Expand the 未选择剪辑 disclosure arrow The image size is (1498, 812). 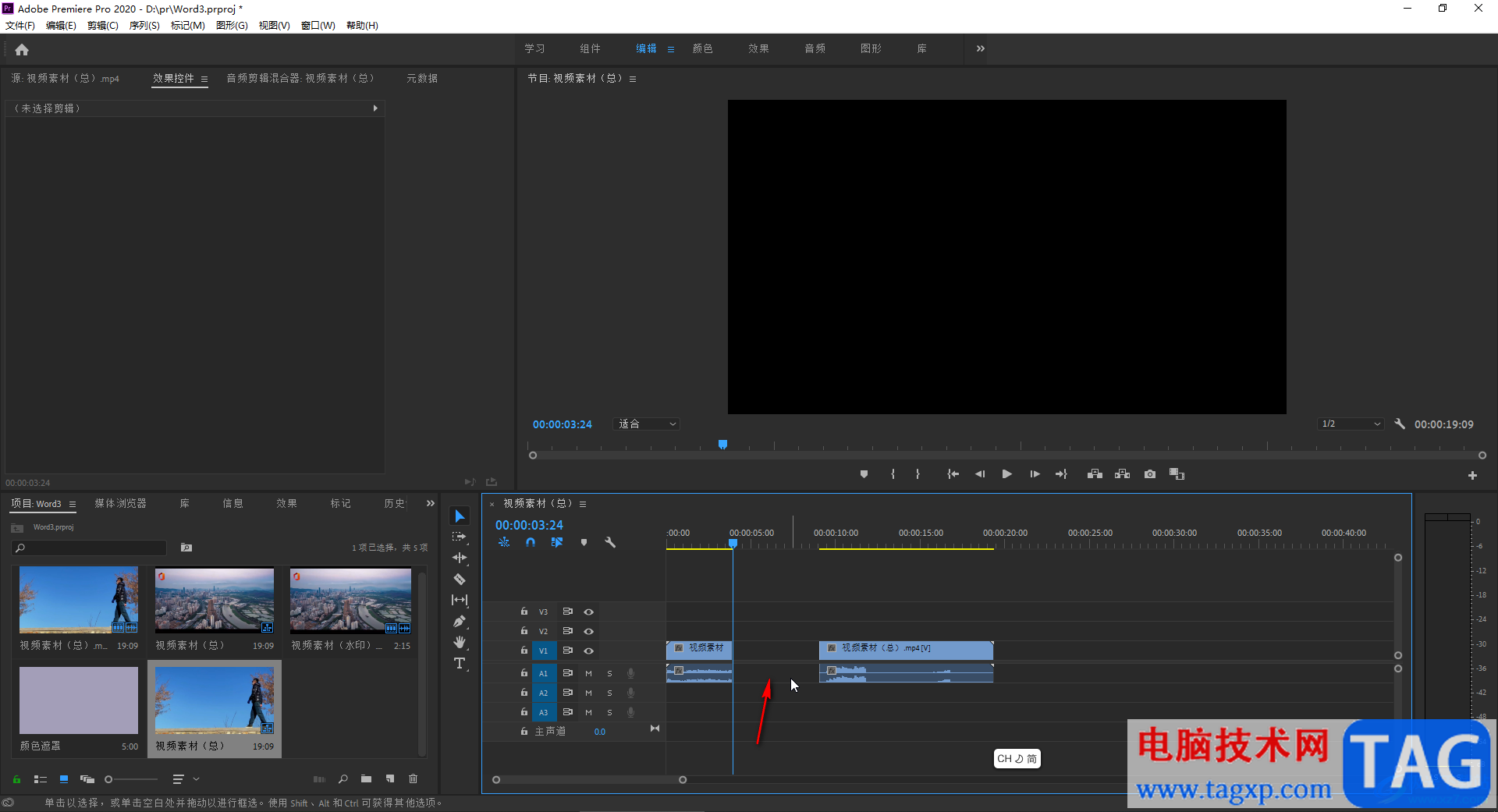pyautogui.click(x=375, y=108)
